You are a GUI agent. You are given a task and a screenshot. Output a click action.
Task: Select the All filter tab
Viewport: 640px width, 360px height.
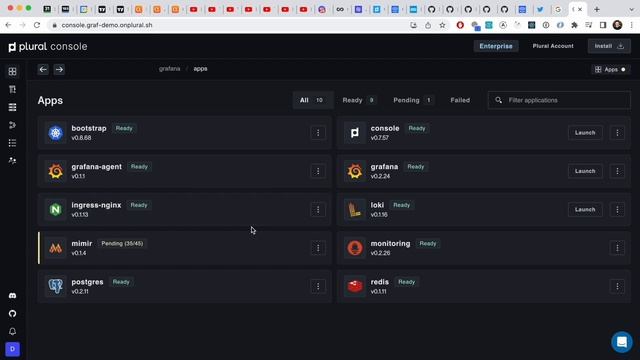coord(313,100)
